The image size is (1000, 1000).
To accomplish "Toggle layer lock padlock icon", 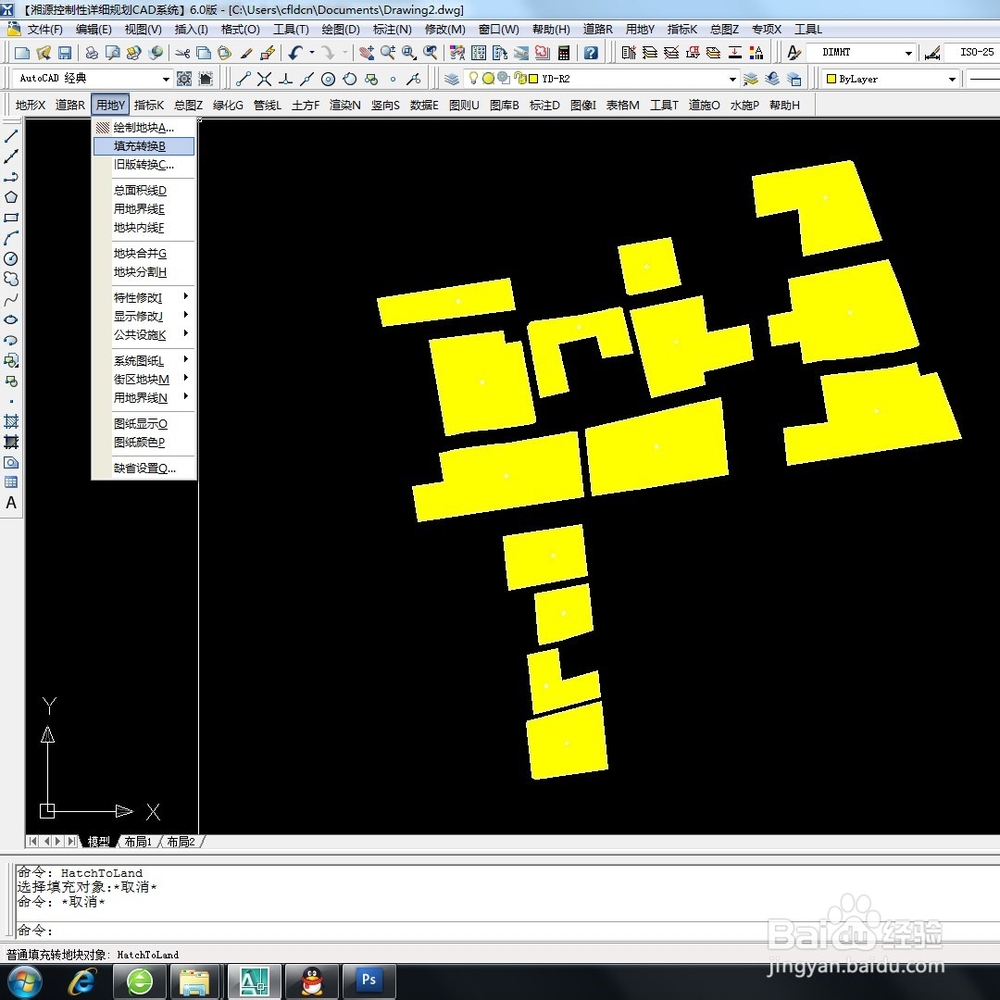I will point(519,78).
